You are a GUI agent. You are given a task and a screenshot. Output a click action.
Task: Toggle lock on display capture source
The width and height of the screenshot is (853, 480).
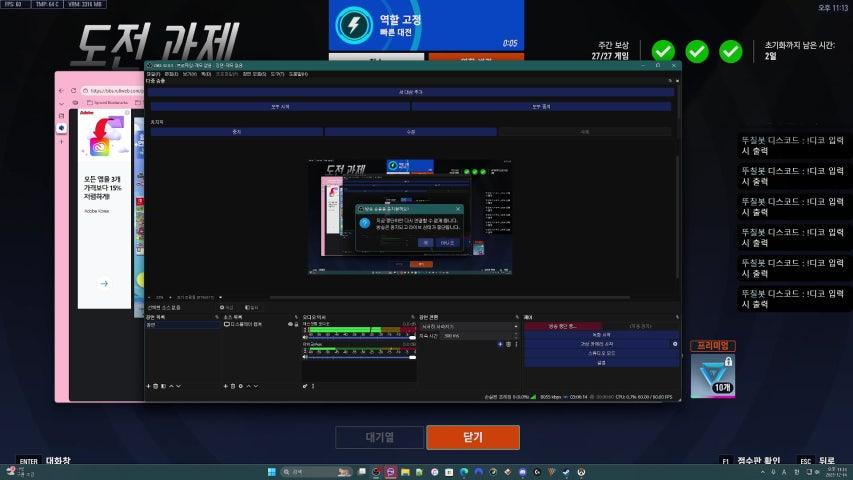(x=296, y=324)
